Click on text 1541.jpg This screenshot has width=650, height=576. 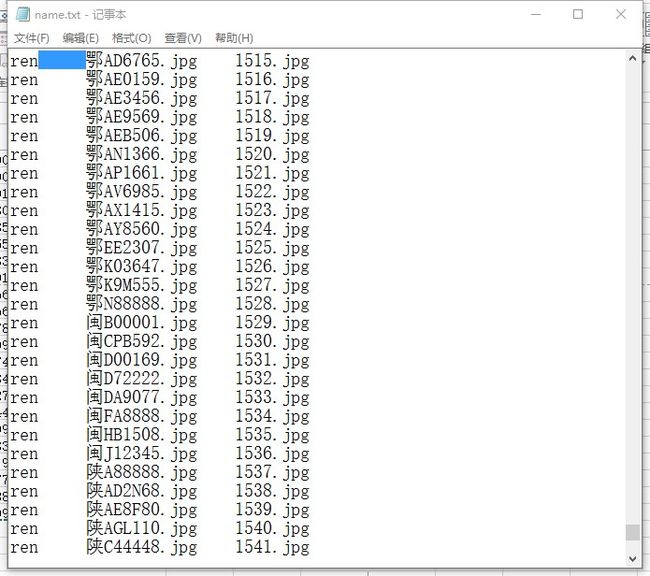click(x=272, y=547)
